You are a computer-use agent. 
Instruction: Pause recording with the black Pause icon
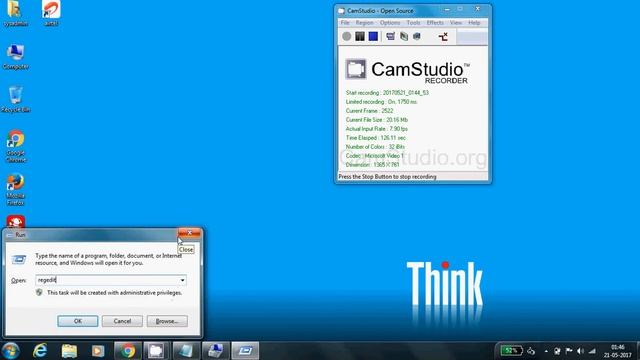pos(360,36)
